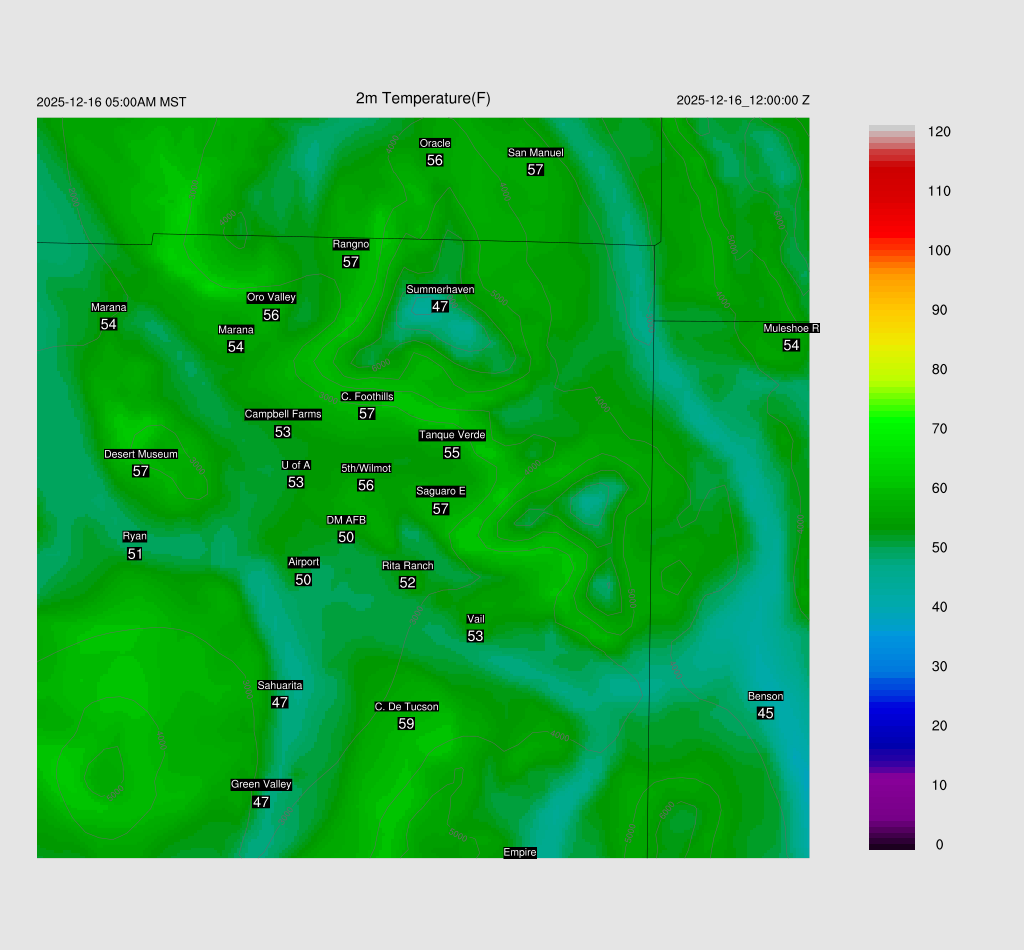Click the San Manuel station label

click(x=535, y=152)
